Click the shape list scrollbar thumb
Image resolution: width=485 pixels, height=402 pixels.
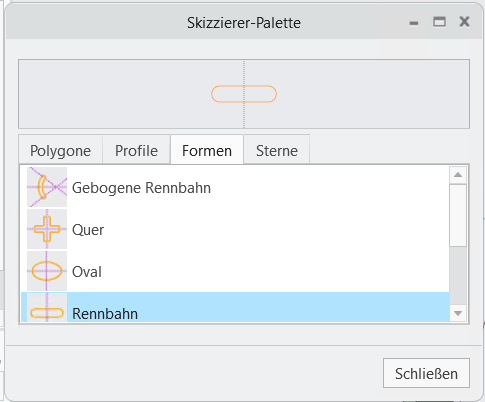click(x=458, y=216)
